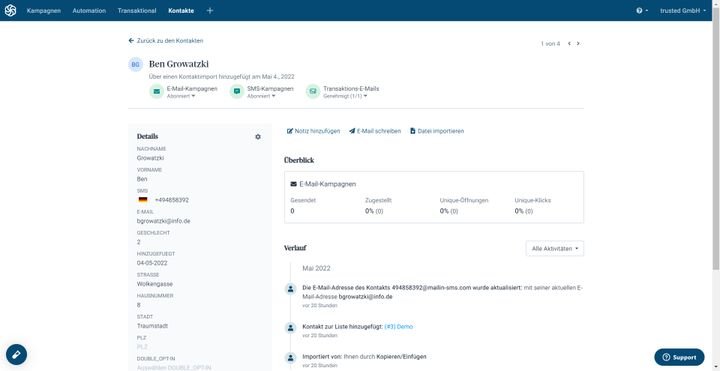Open the help question mark menu

(x=642, y=11)
